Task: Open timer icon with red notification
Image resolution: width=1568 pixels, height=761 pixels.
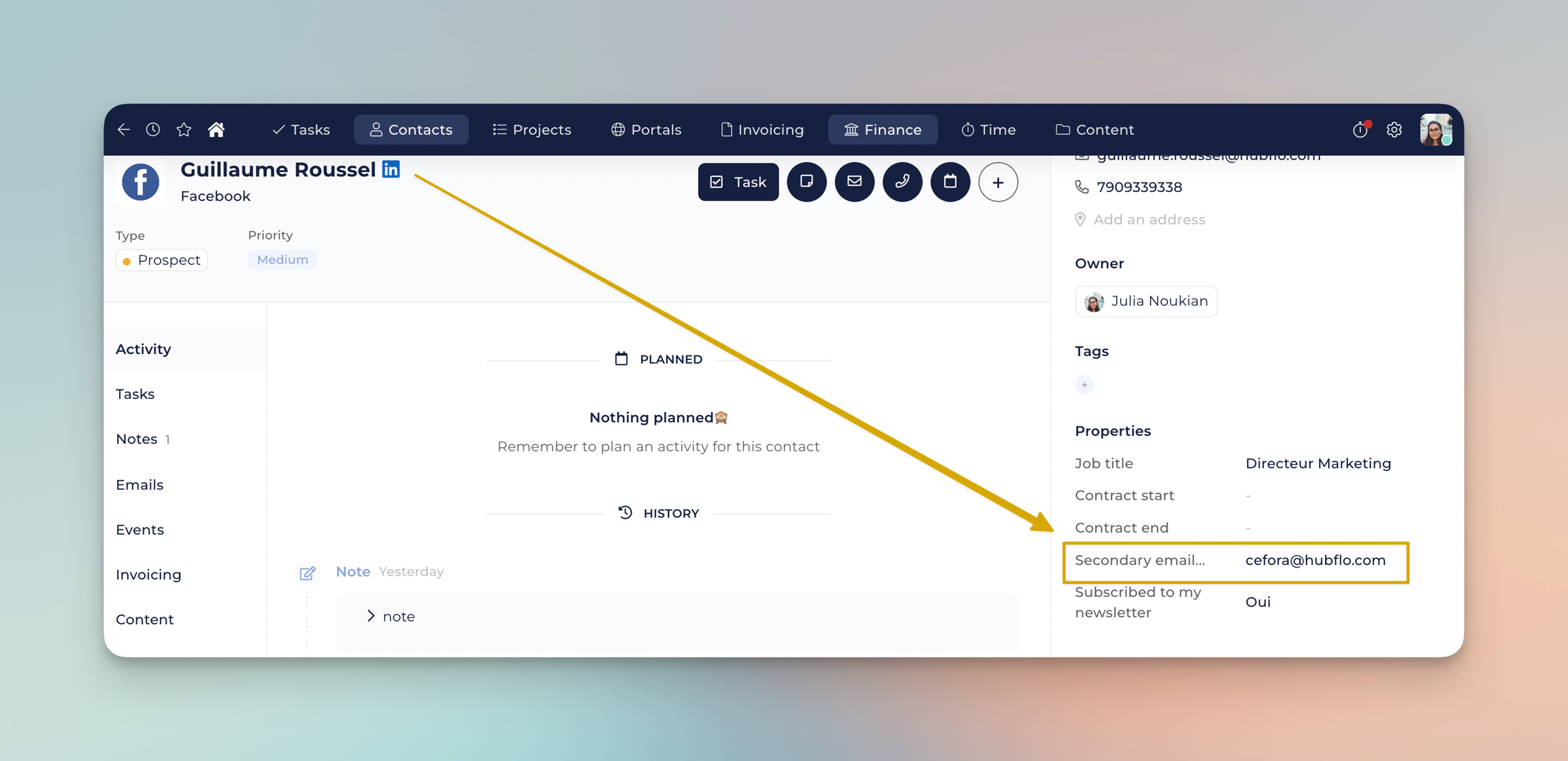Action: pyautogui.click(x=1360, y=129)
